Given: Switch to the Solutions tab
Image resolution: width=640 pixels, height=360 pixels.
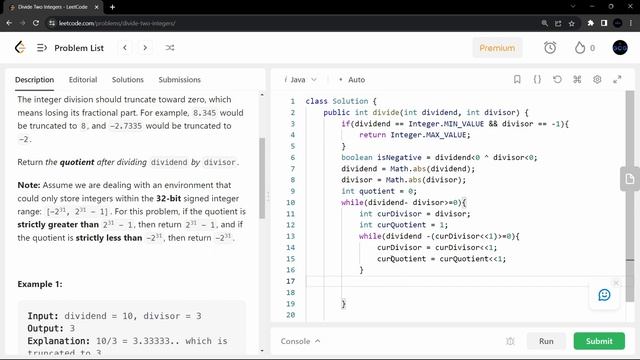Looking at the screenshot, I should point(128,80).
